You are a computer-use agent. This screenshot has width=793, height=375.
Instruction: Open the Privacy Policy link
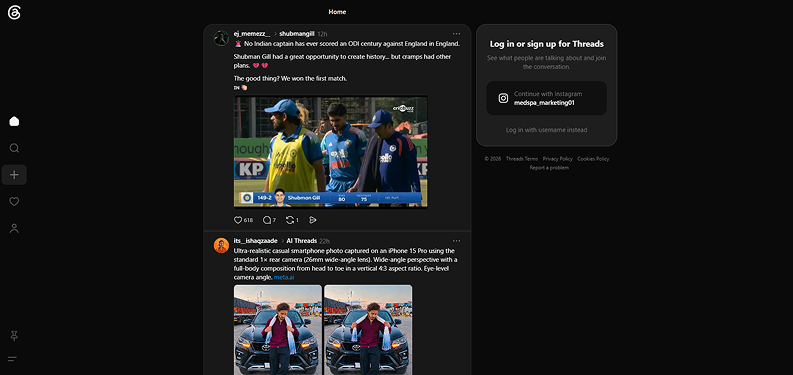pos(558,159)
